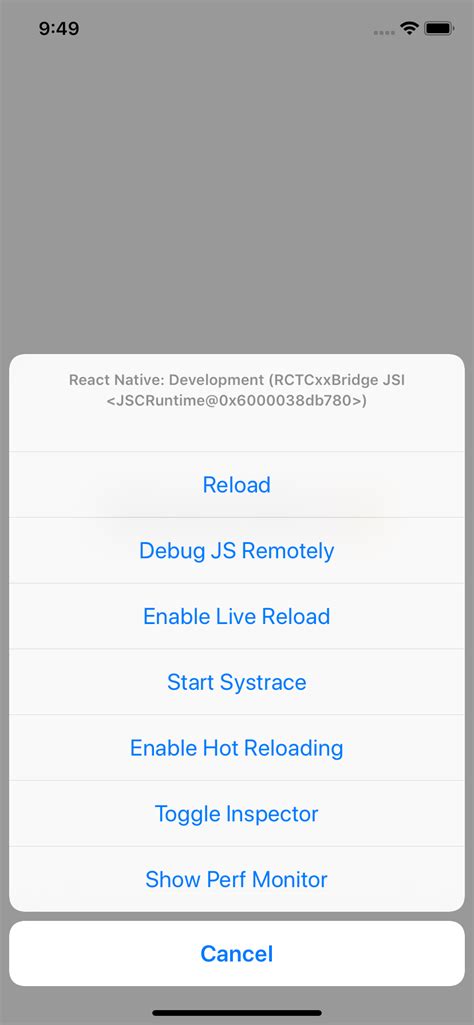Tap the Wi-Fi icon in status bar
474x1025 pixels.
(x=409, y=28)
